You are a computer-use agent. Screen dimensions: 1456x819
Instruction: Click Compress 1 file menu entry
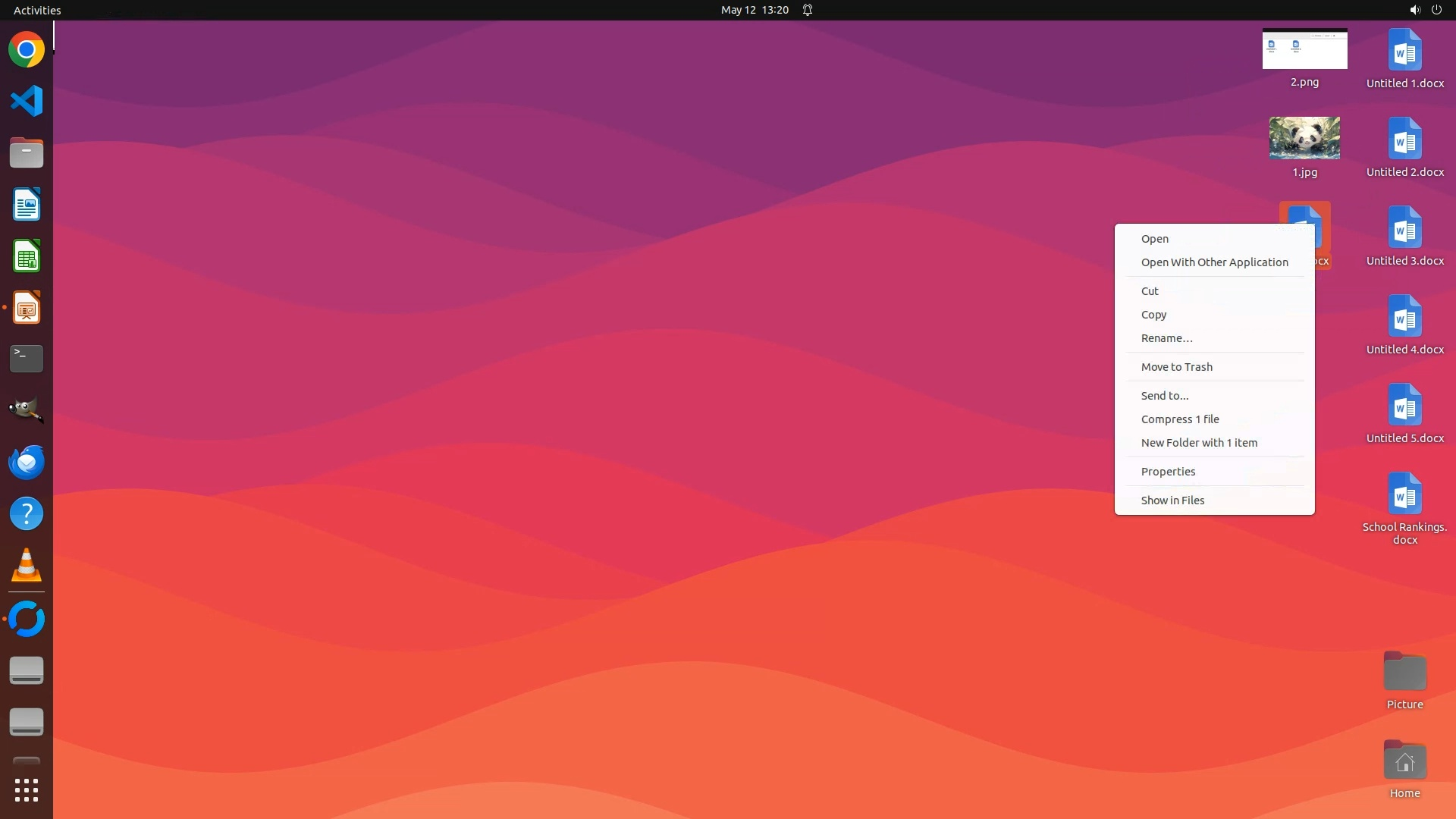pos(1179,419)
